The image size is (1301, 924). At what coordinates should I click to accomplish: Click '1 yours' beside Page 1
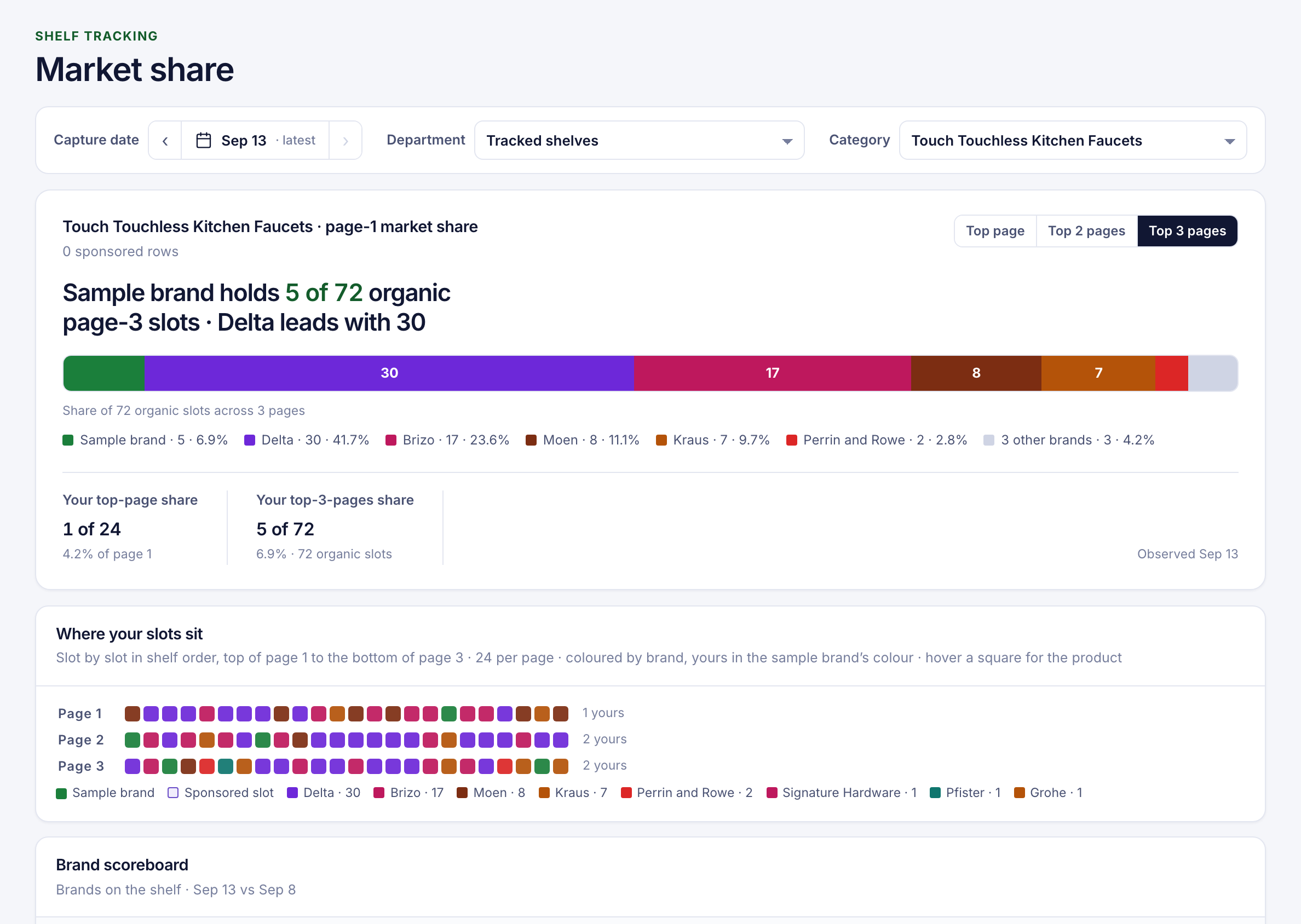coord(603,713)
